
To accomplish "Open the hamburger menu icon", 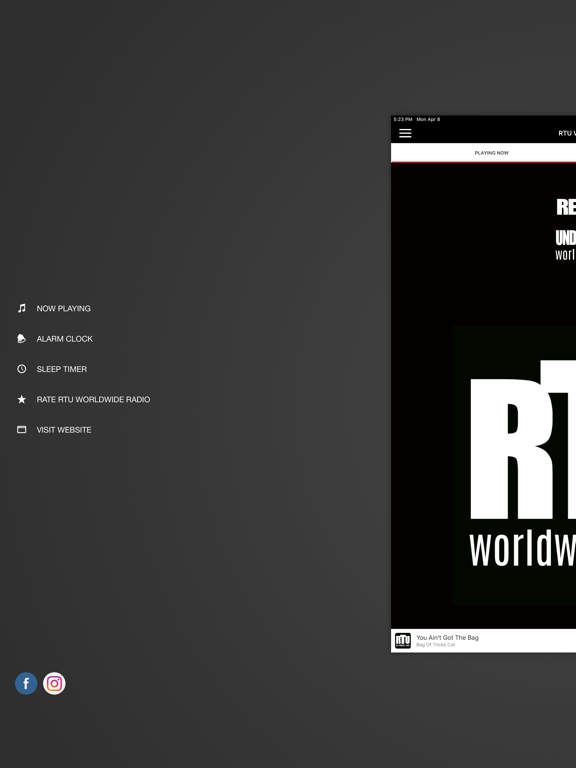I will point(405,133).
